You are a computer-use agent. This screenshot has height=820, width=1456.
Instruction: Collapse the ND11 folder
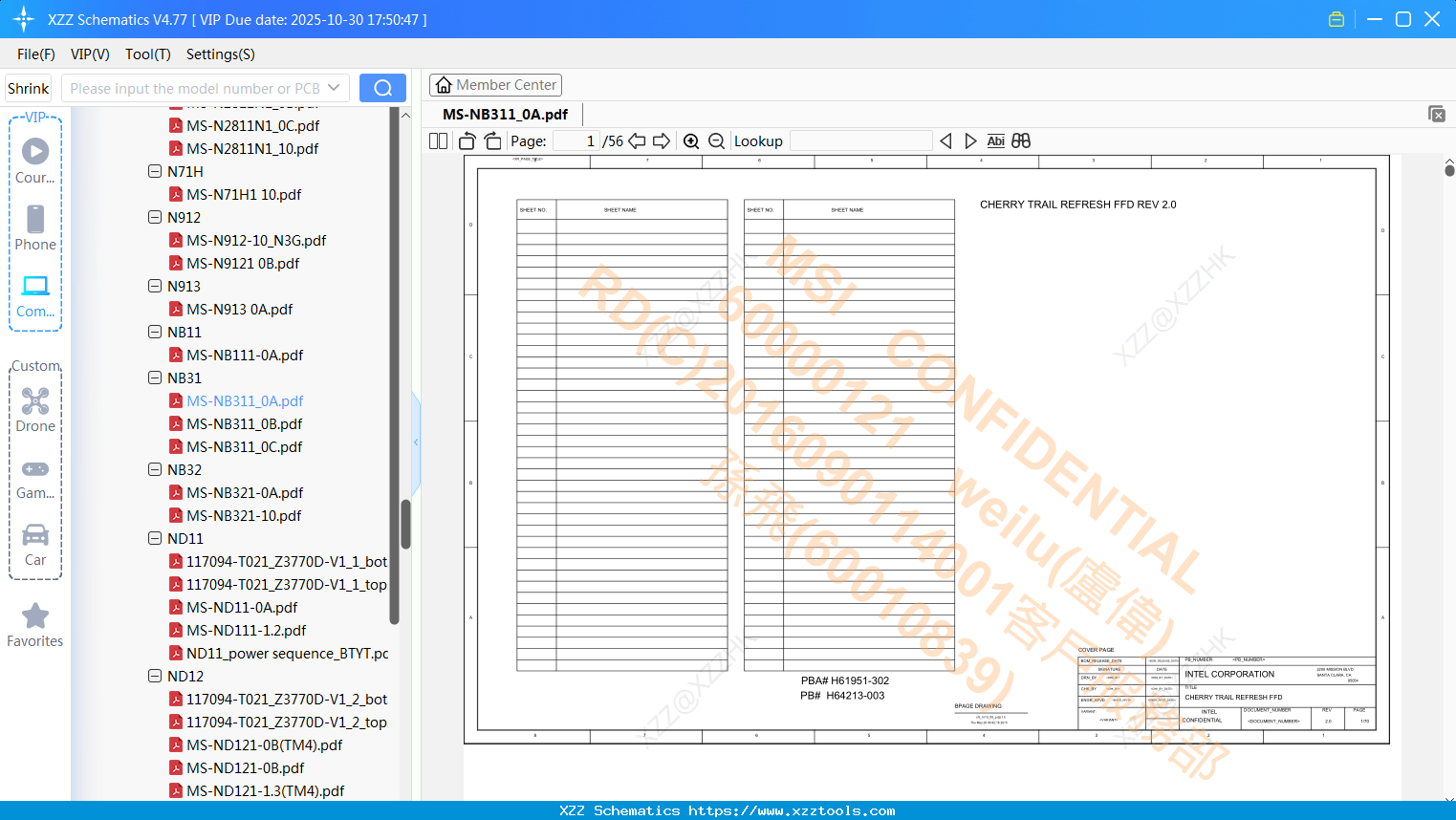155,538
